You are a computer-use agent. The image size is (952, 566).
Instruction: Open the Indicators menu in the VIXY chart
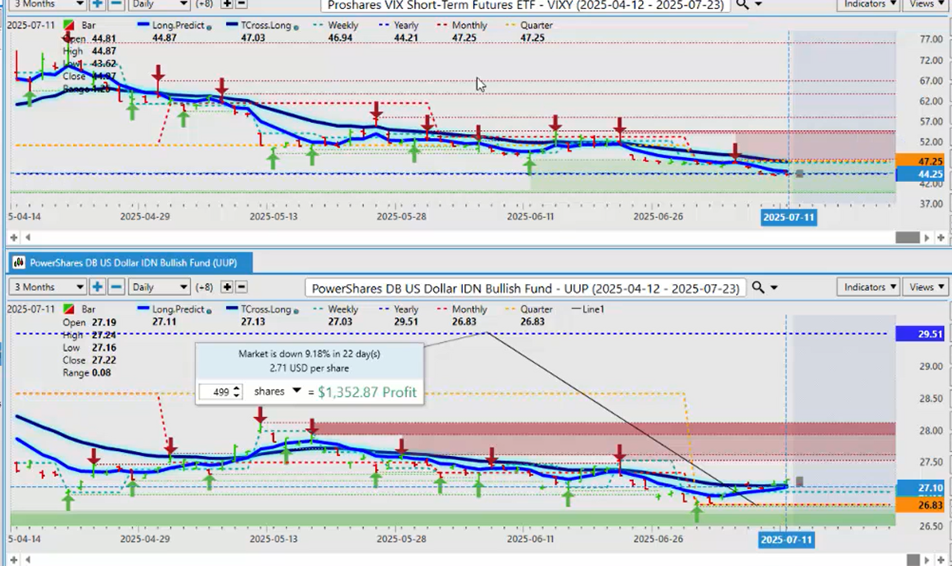pyautogui.click(x=869, y=4)
